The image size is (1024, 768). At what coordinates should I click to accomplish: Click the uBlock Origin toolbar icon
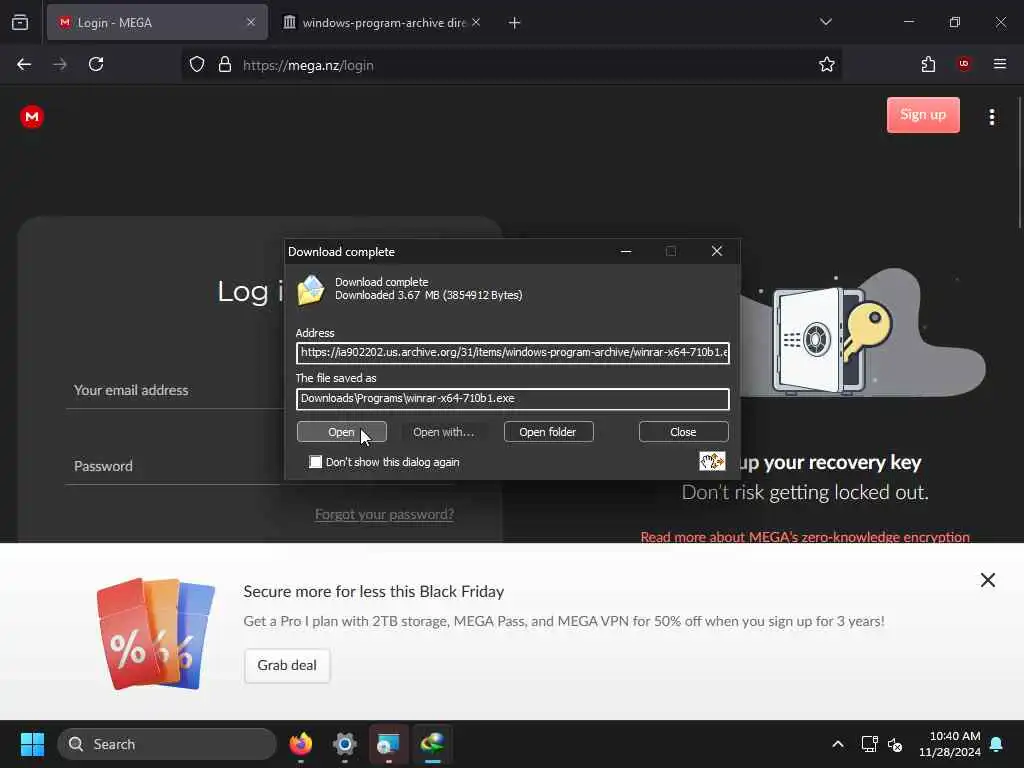point(963,64)
